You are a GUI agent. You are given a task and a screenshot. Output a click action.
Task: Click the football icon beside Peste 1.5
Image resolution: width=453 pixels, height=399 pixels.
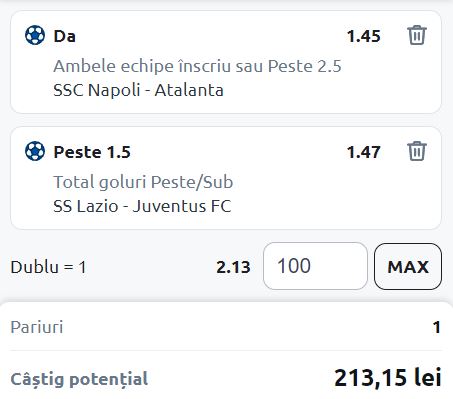point(35,151)
